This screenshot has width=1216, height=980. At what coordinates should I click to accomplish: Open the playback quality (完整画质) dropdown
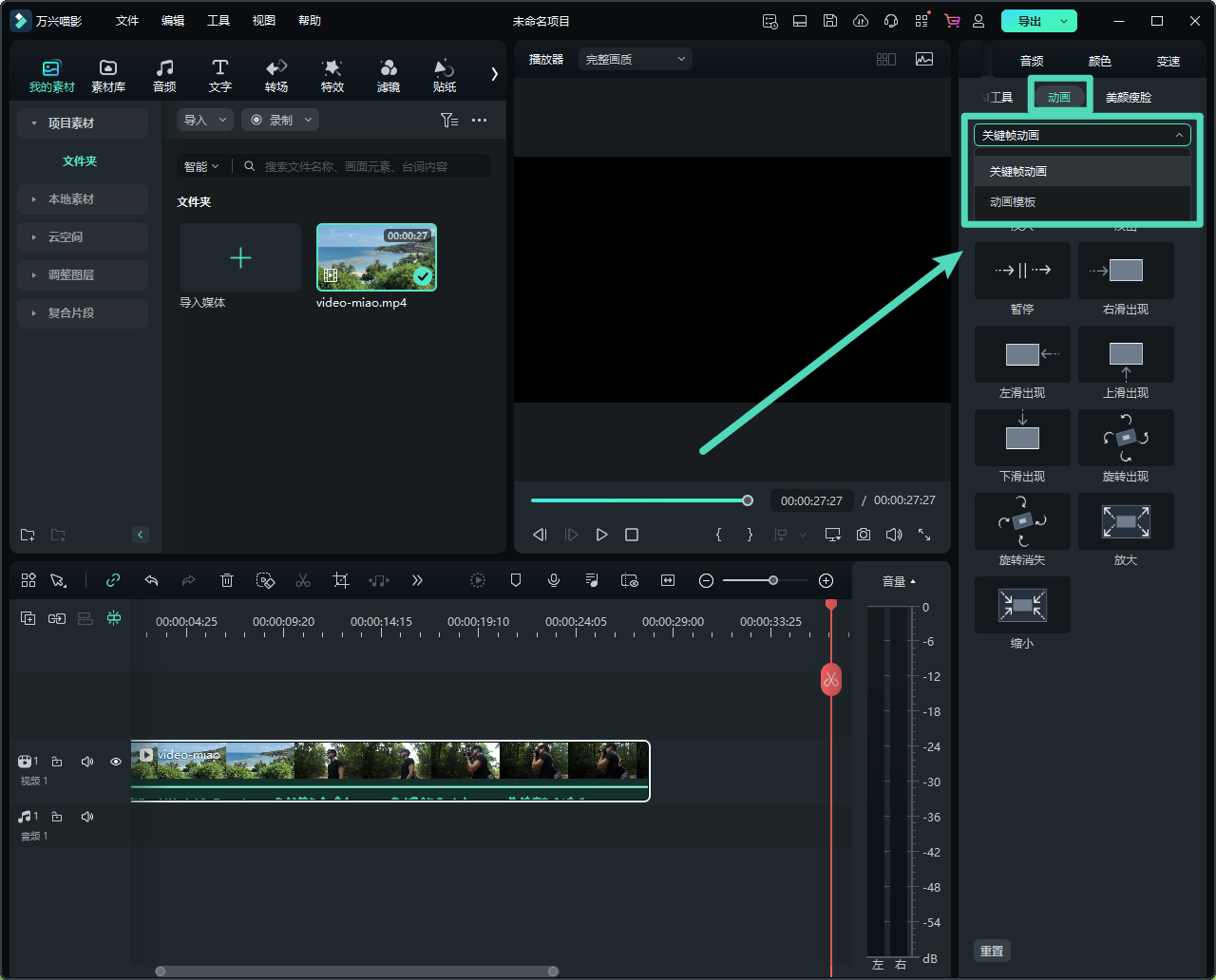(x=635, y=59)
